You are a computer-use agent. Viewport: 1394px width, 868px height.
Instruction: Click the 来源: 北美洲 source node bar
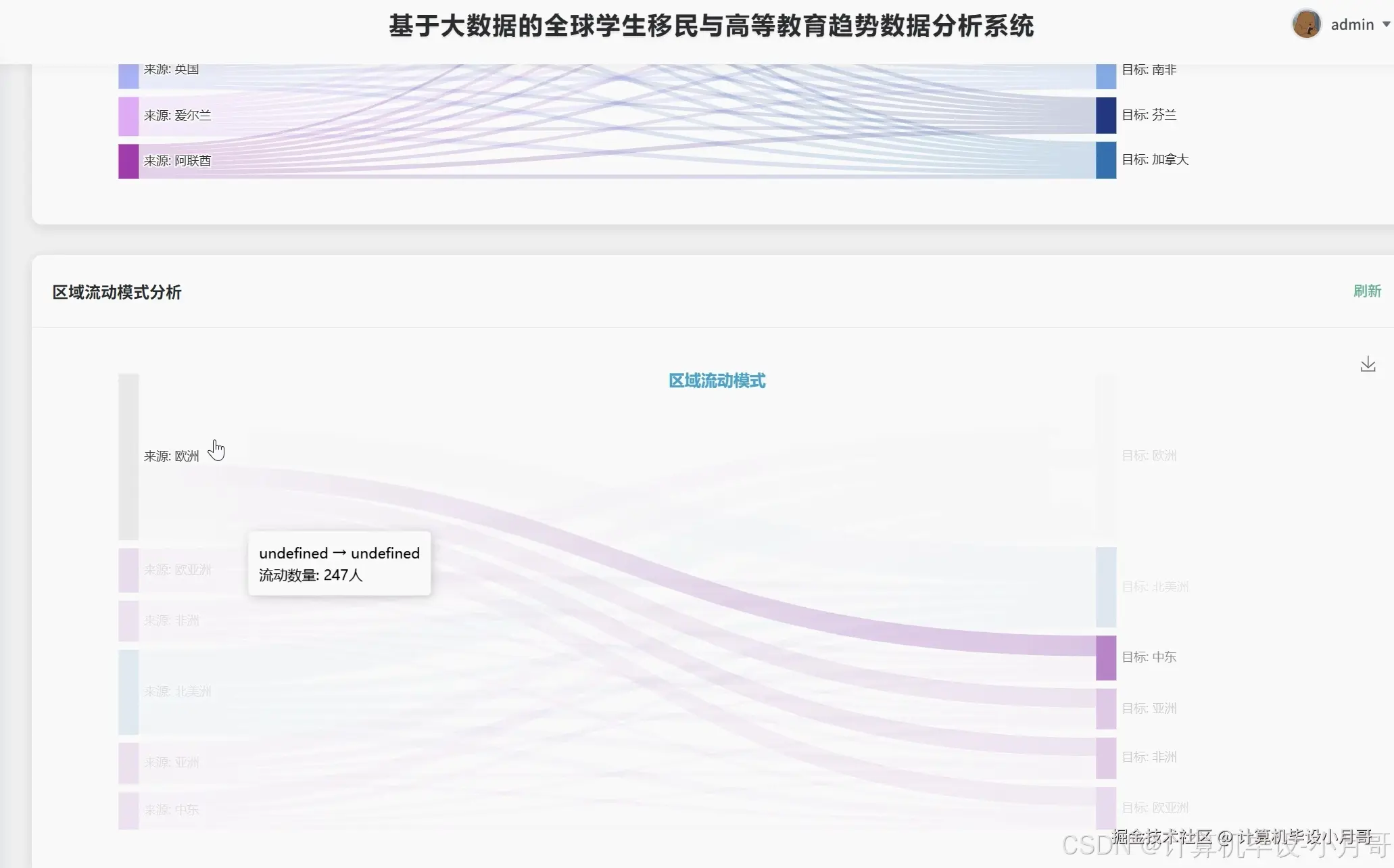point(128,692)
